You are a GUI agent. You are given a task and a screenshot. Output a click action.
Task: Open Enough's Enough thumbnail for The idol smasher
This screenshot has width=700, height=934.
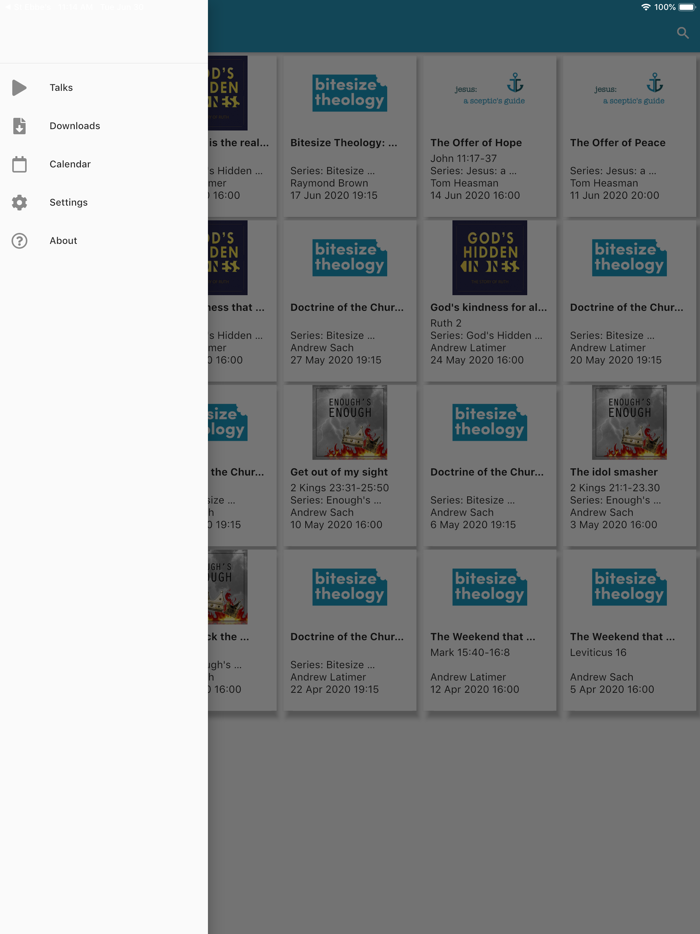(x=629, y=422)
